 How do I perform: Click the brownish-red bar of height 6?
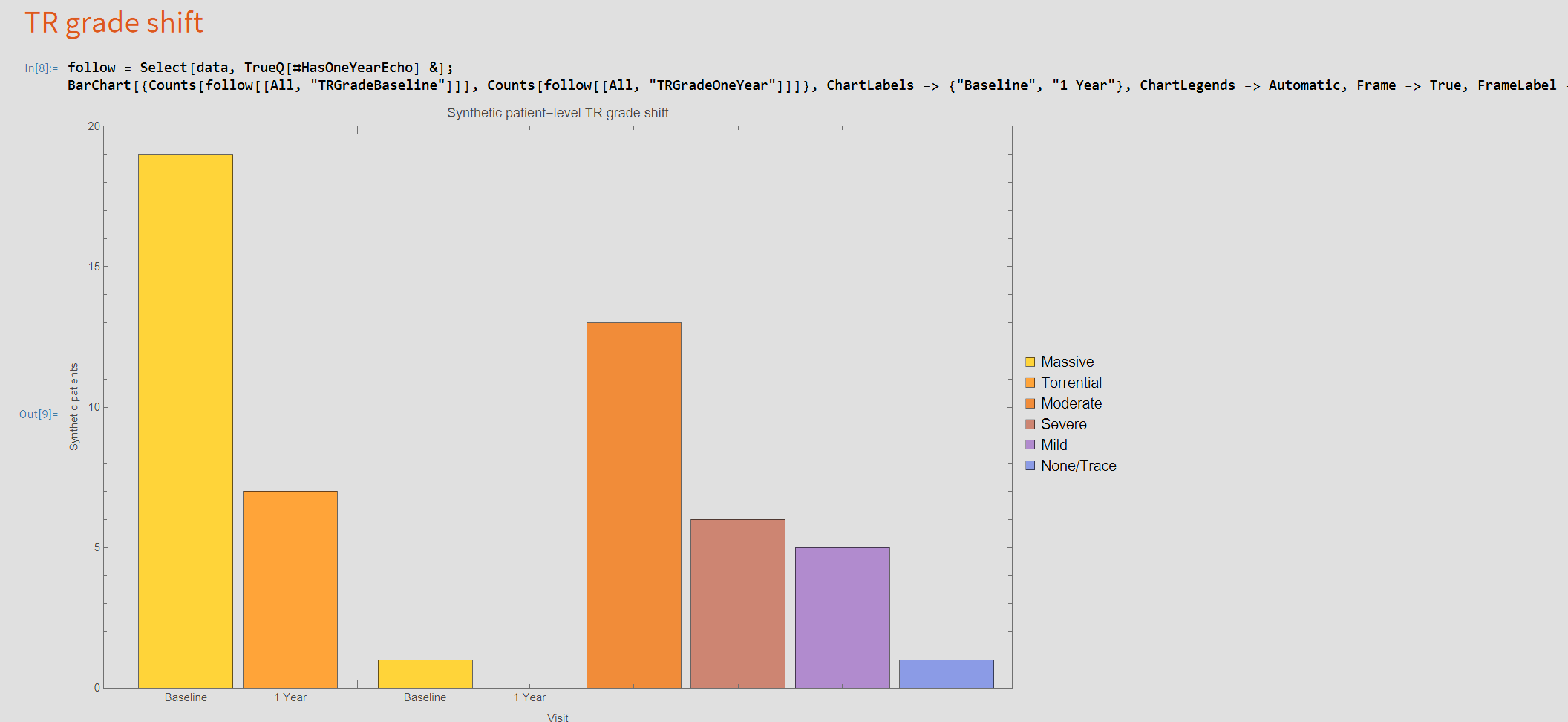tap(738, 604)
